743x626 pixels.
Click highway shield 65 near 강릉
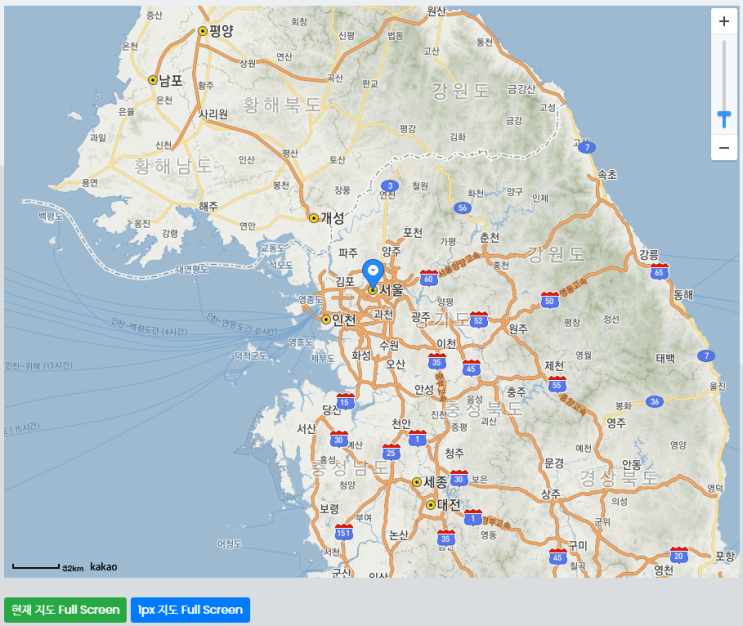(658, 271)
